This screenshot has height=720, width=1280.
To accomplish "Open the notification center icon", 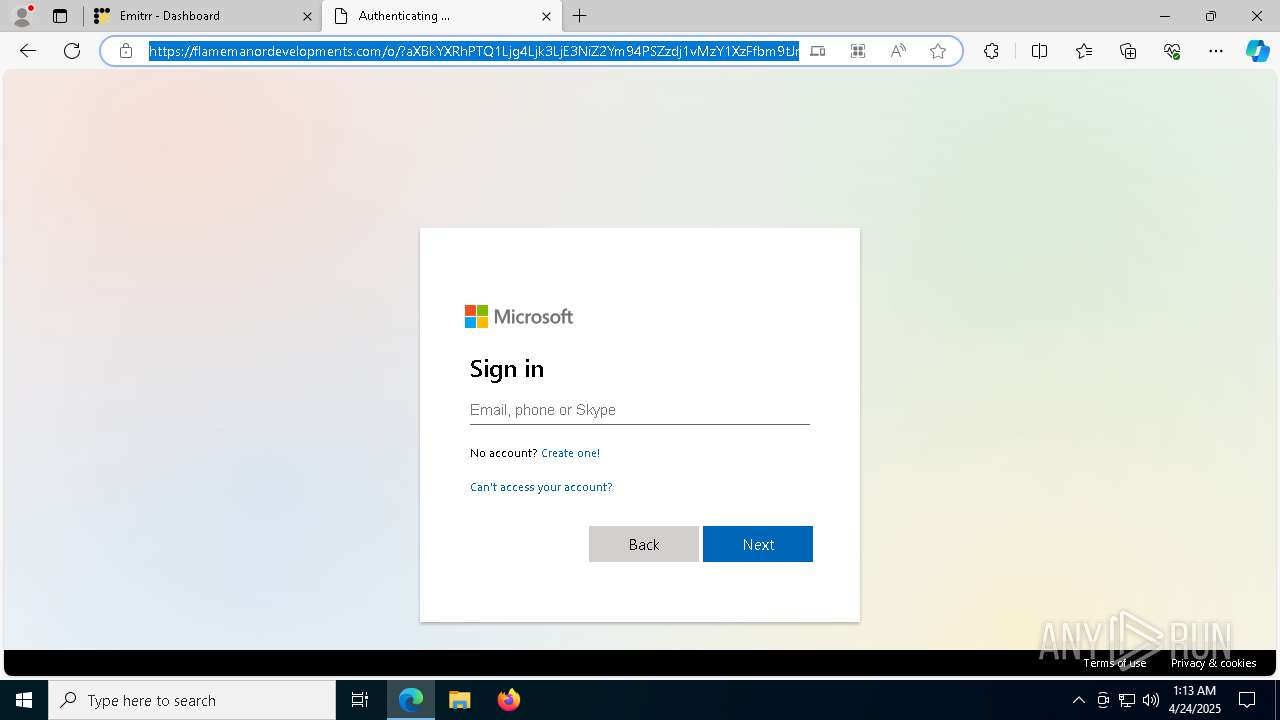I will pos(1247,700).
